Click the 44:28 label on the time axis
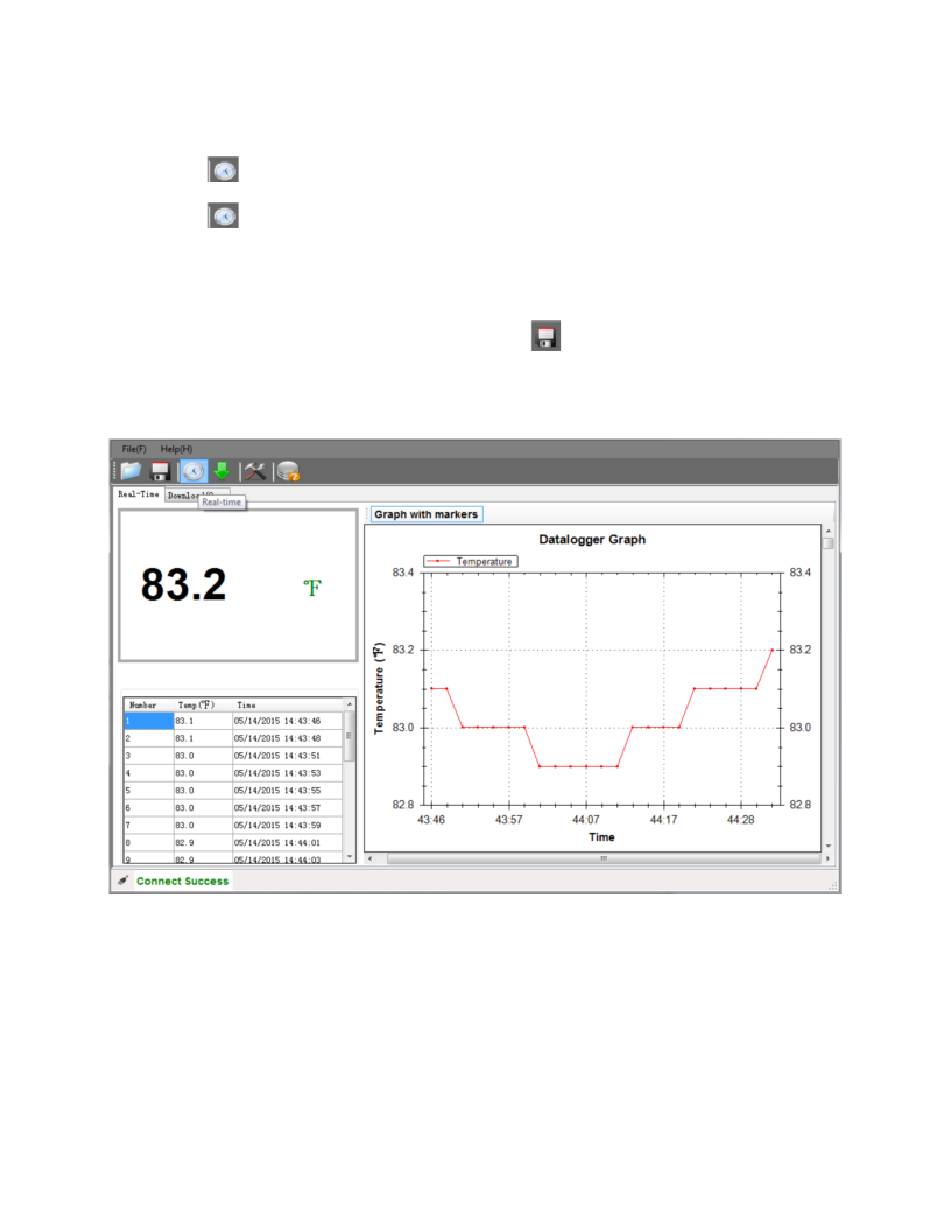950x1229 pixels. pos(741,820)
